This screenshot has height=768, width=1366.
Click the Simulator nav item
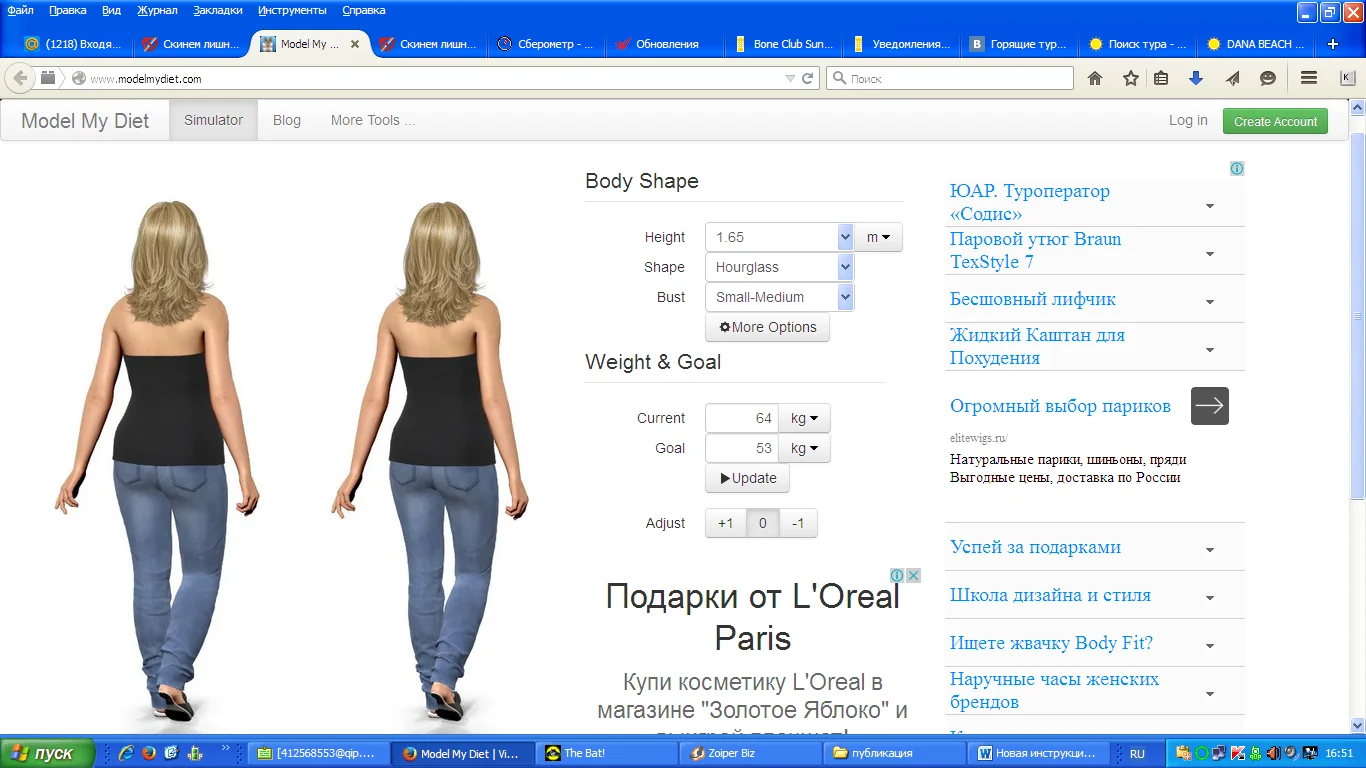[214, 120]
